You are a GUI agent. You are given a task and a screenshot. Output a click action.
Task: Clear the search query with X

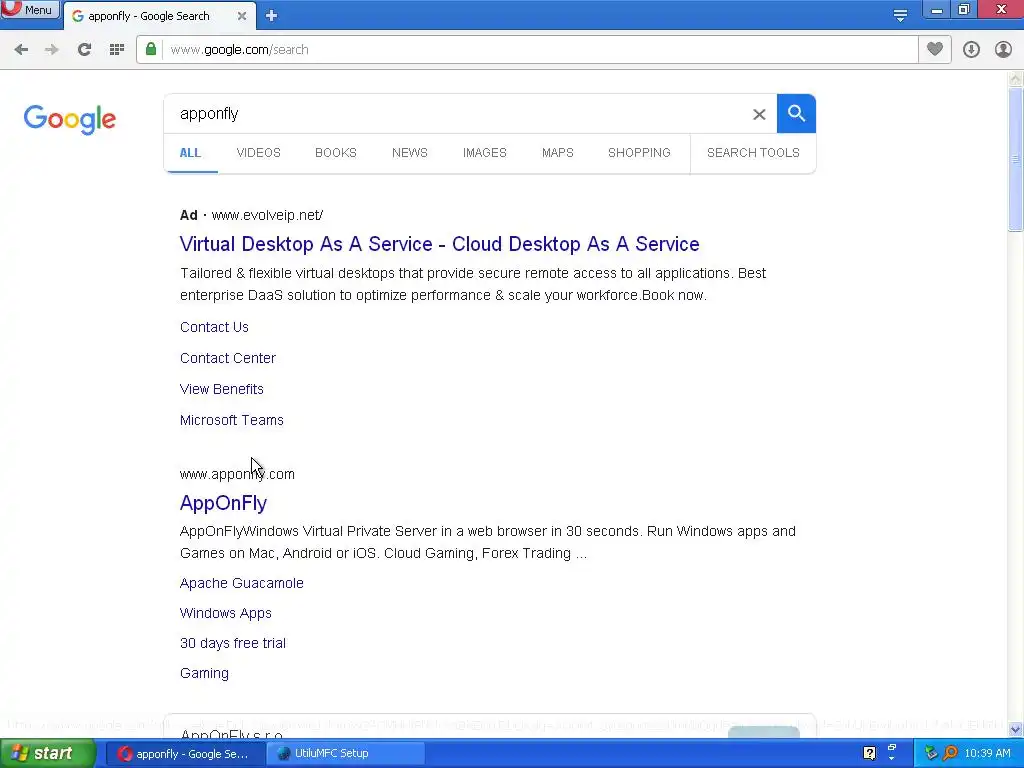[x=759, y=114]
